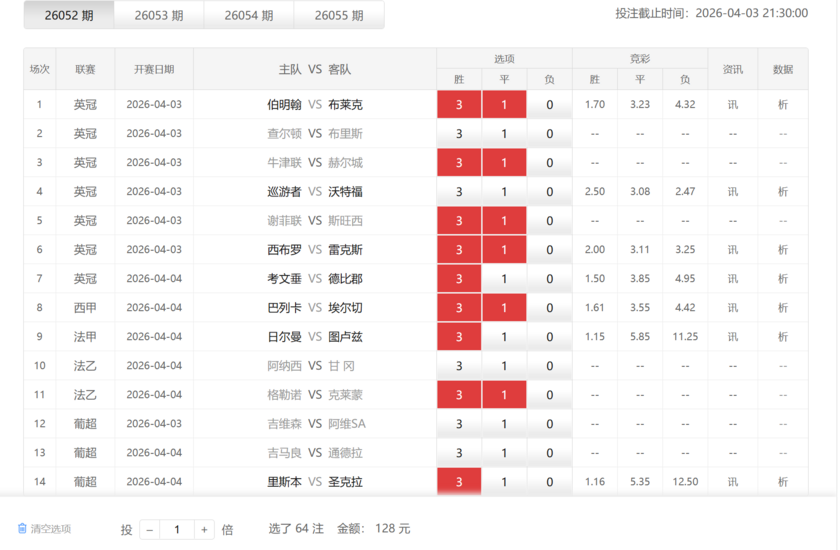The width and height of the screenshot is (840, 550).
Task: Deselect win (3) for 里斯本 vs 圣克拉
Action: (459, 481)
